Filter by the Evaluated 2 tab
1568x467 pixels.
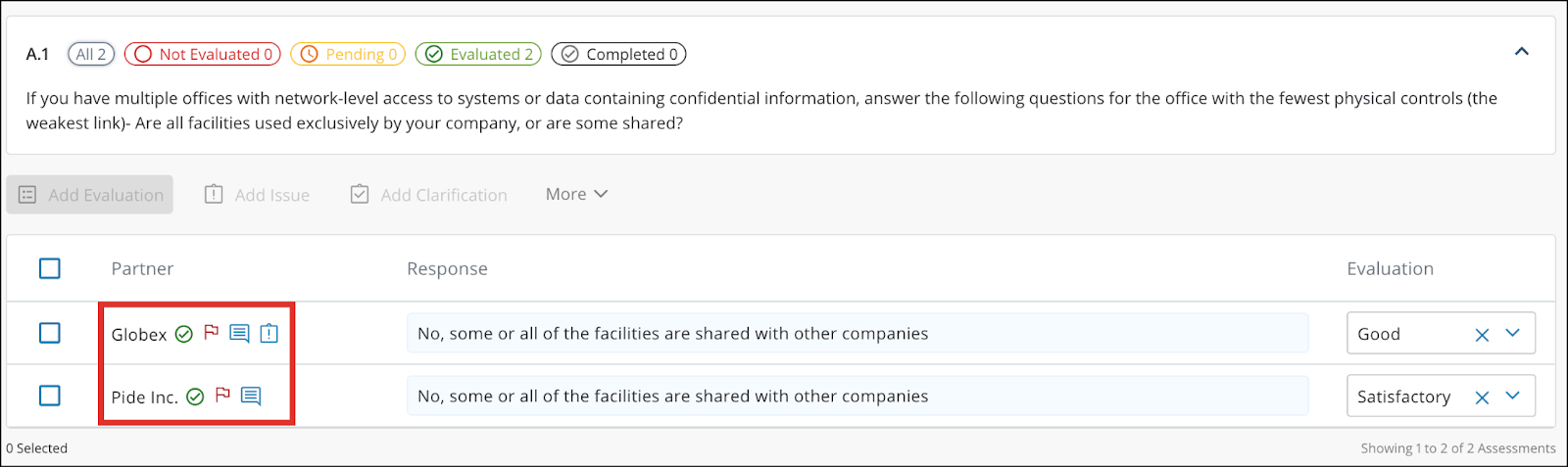pyautogui.click(x=478, y=54)
